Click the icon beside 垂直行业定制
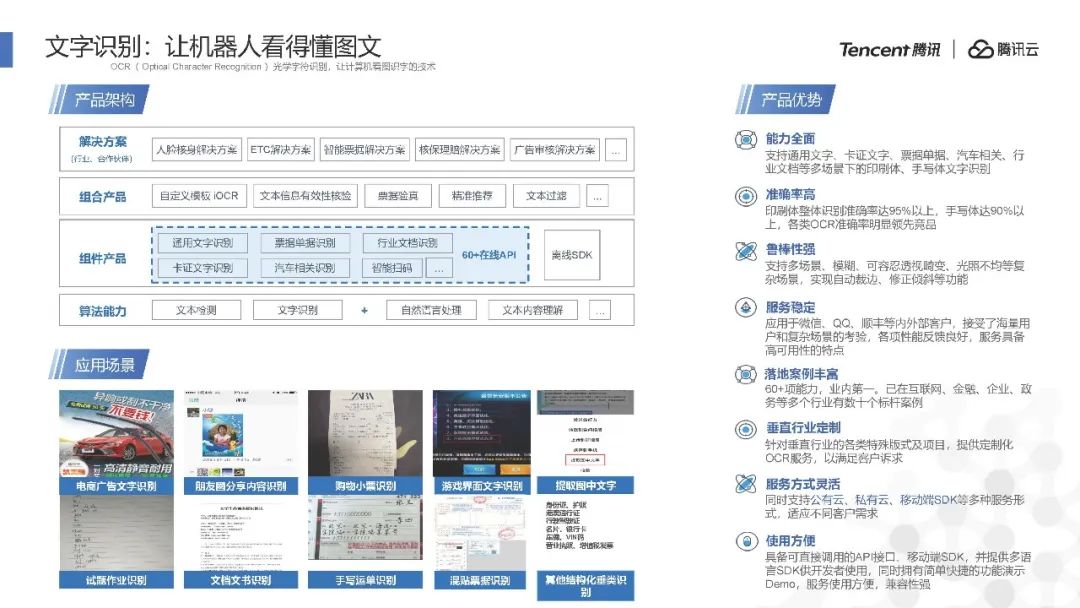1080x608 pixels. pos(745,430)
